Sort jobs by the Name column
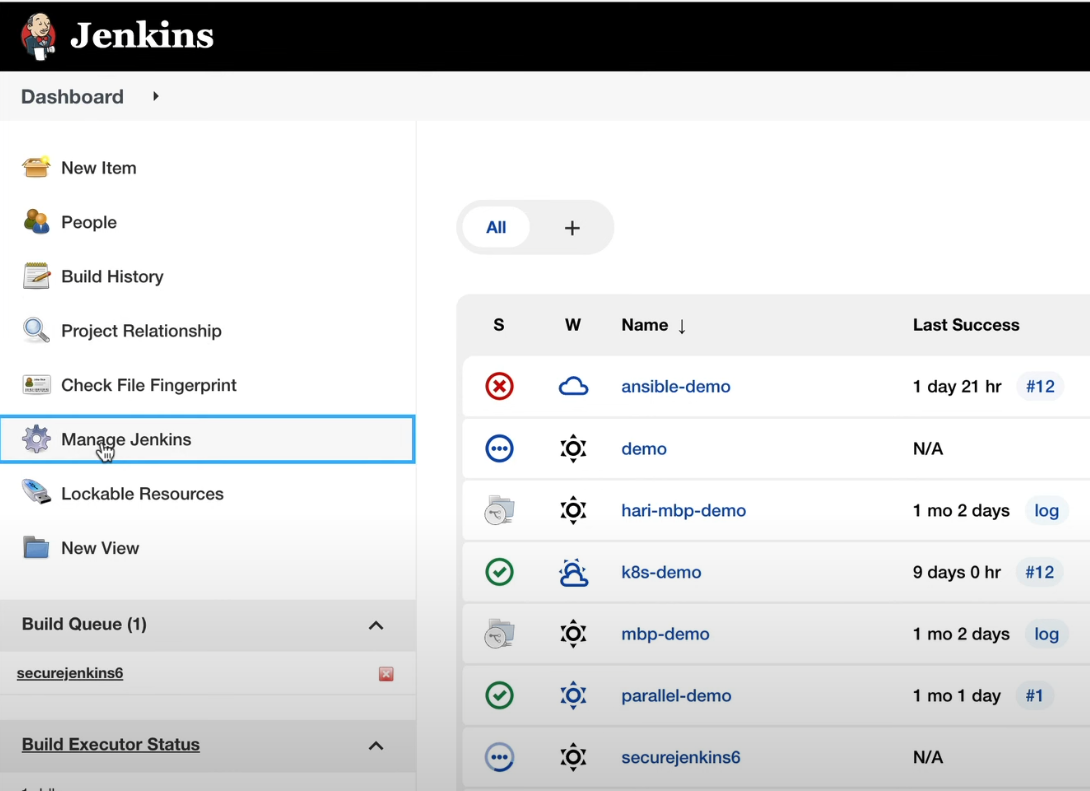The image size is (1090, 791). 653,325
